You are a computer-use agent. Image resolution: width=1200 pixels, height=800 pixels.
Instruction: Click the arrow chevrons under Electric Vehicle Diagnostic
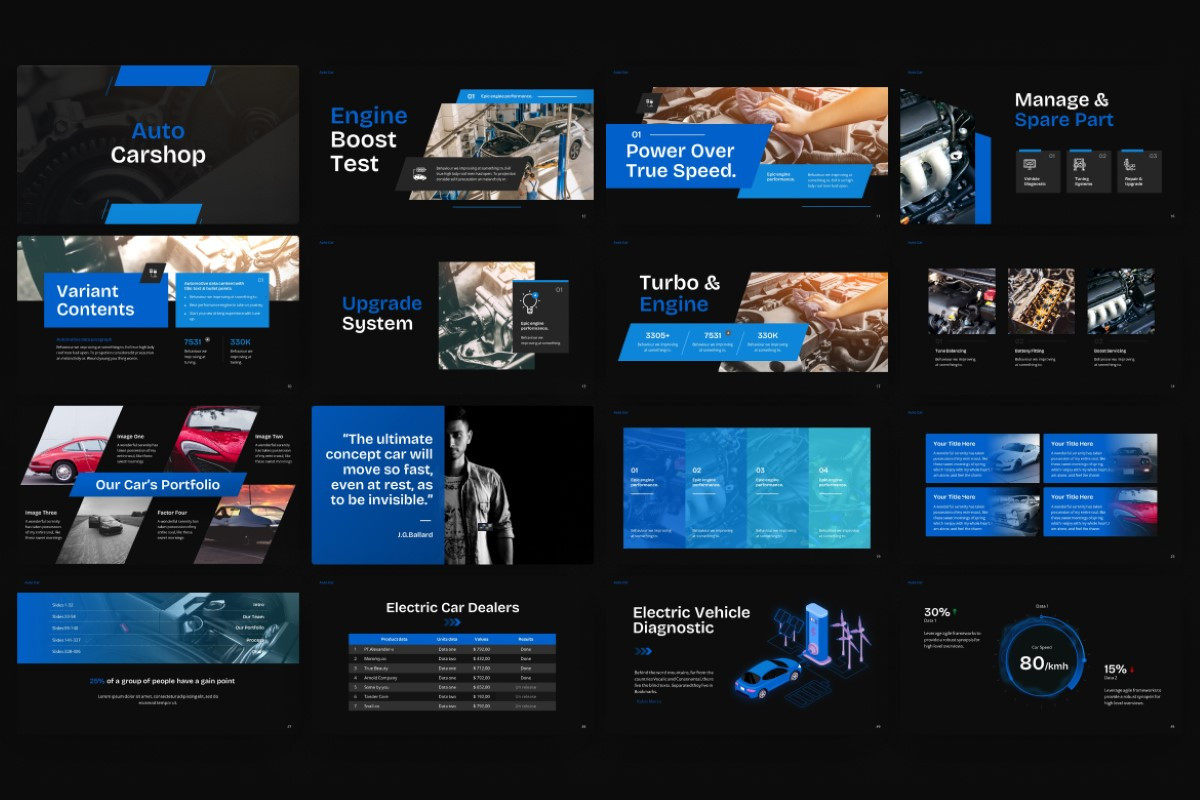[641, 651]
